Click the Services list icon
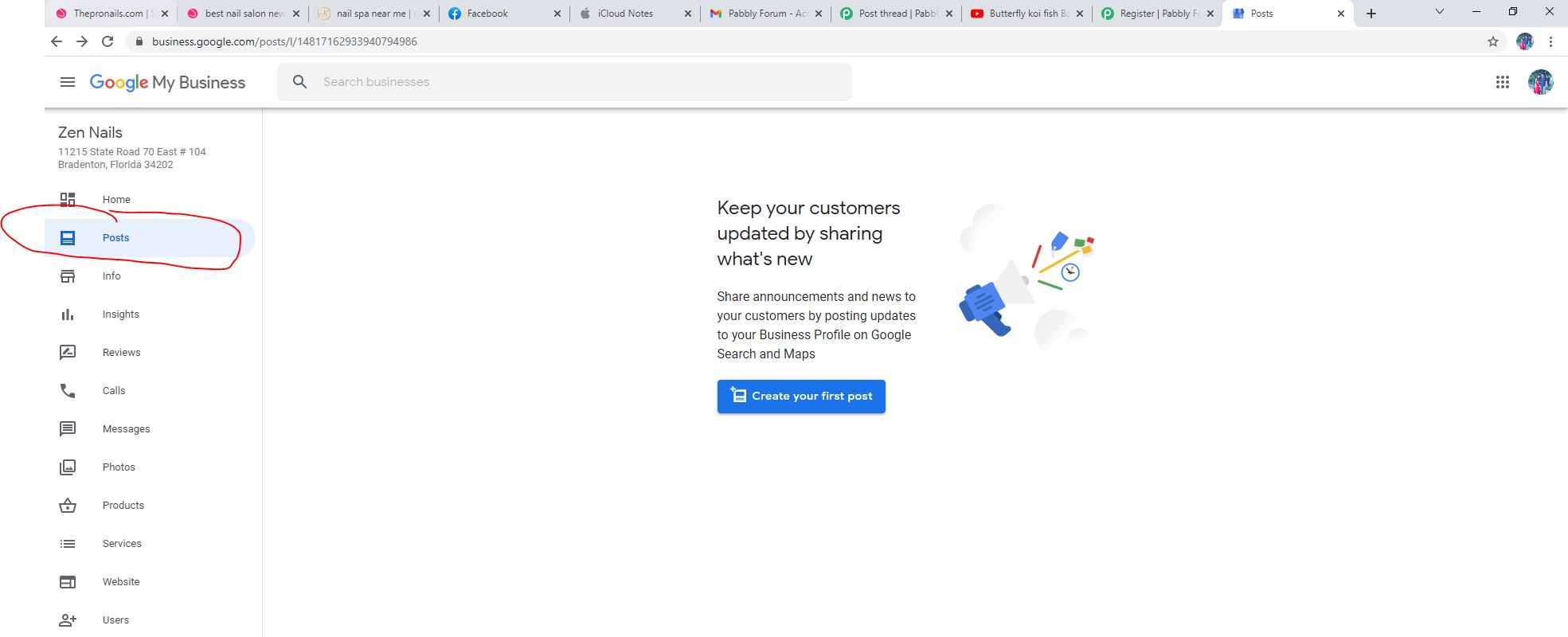 click(x=68, y=543)
